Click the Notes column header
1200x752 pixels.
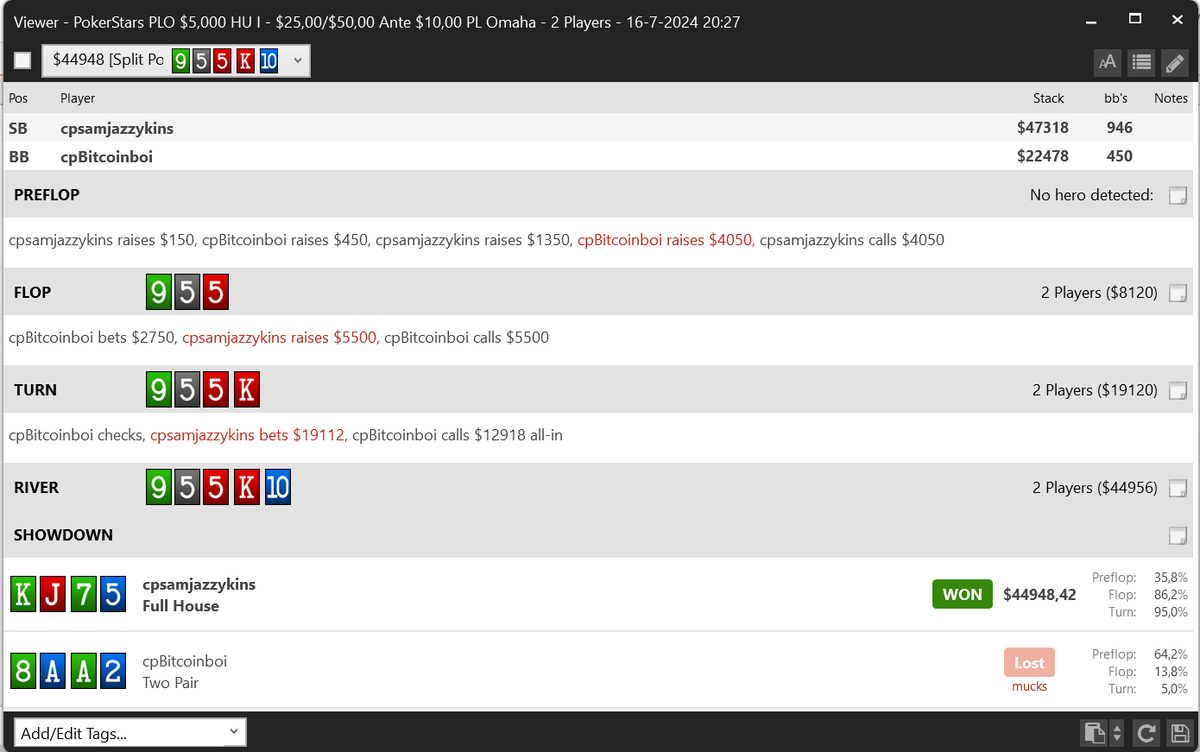[1170, 98]
